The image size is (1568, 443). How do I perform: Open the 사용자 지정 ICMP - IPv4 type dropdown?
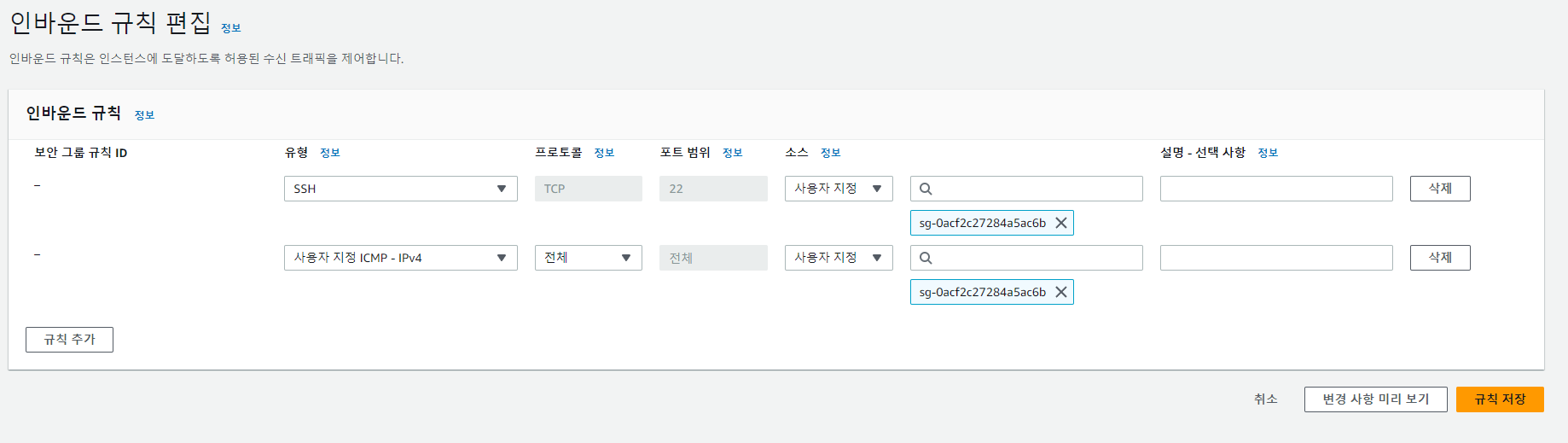[x=401, y=258]
